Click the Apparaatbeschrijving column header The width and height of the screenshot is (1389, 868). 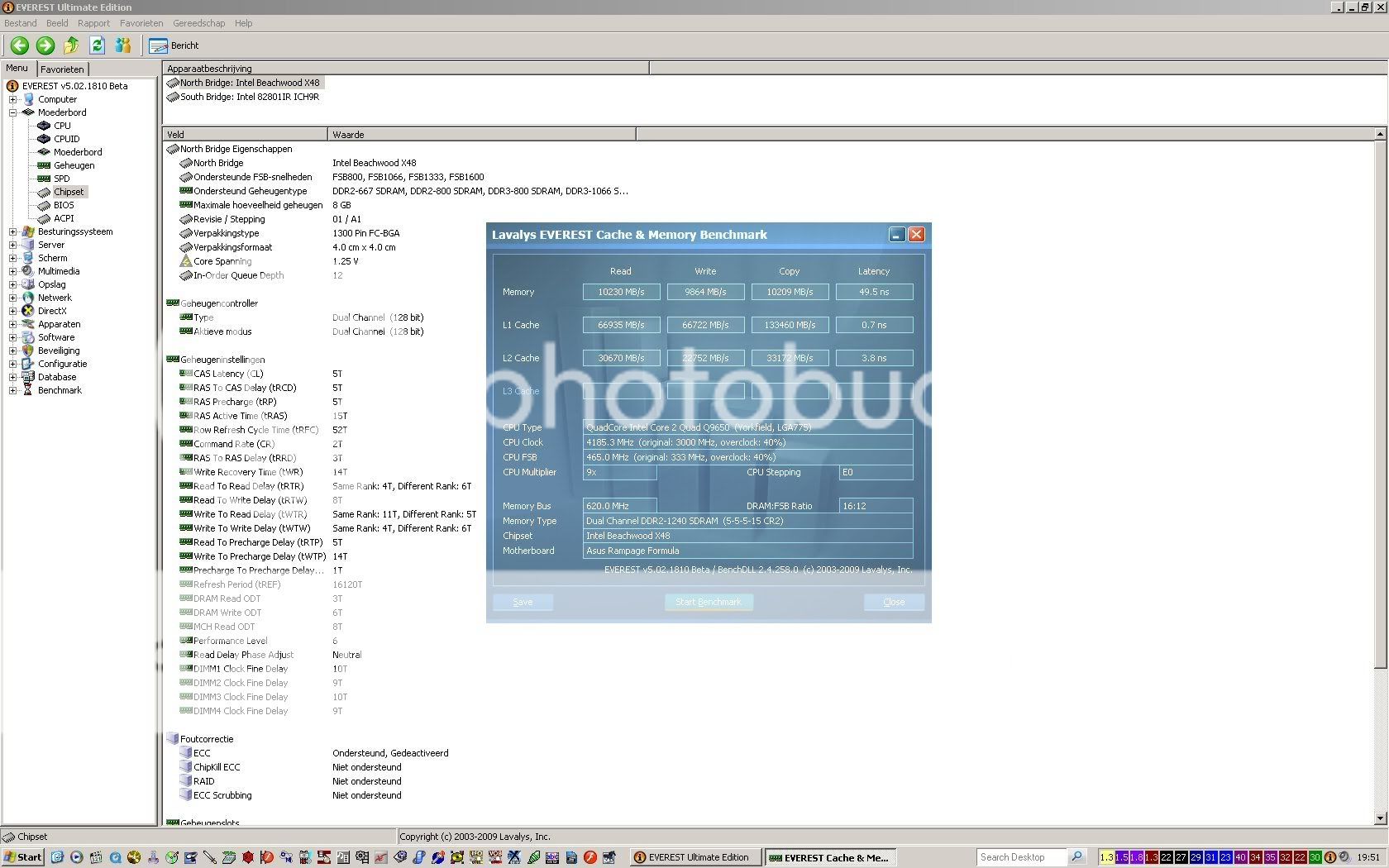[405, 69]
